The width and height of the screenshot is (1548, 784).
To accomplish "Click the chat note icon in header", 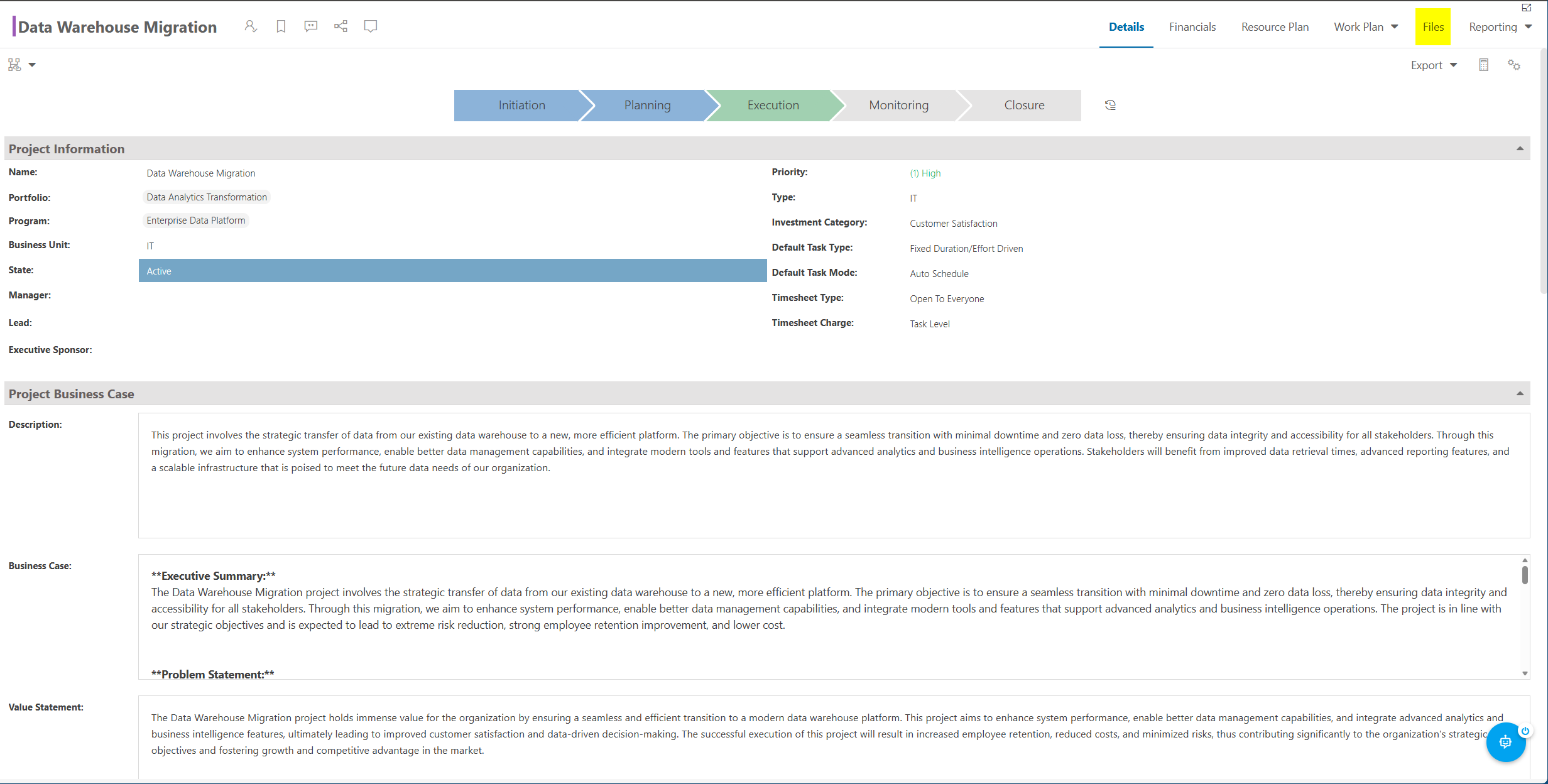I will (x=371, y=26).
